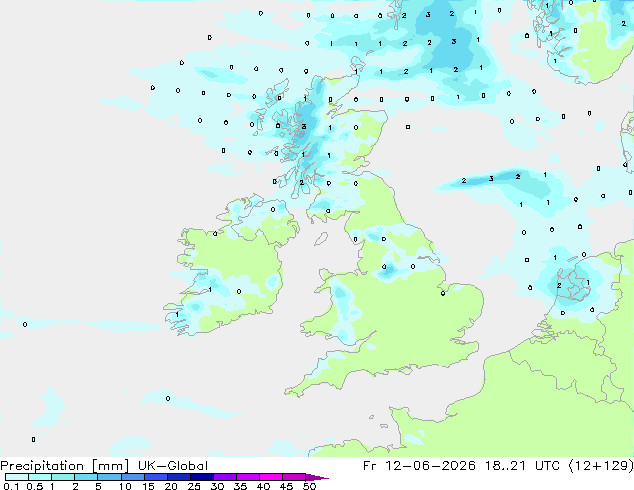
Task: Click the '20' legend scale label
Action: [171, 486]
